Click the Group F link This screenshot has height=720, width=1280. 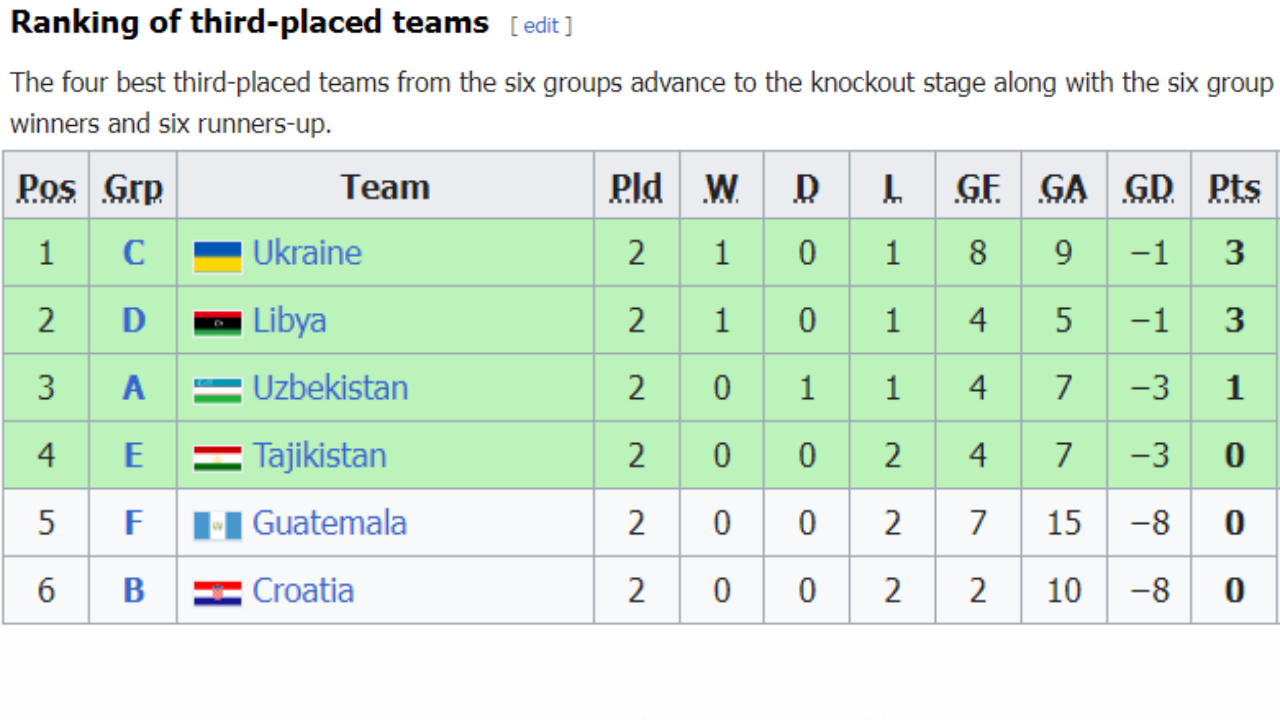pyautogui.click(x=133, y=523)
